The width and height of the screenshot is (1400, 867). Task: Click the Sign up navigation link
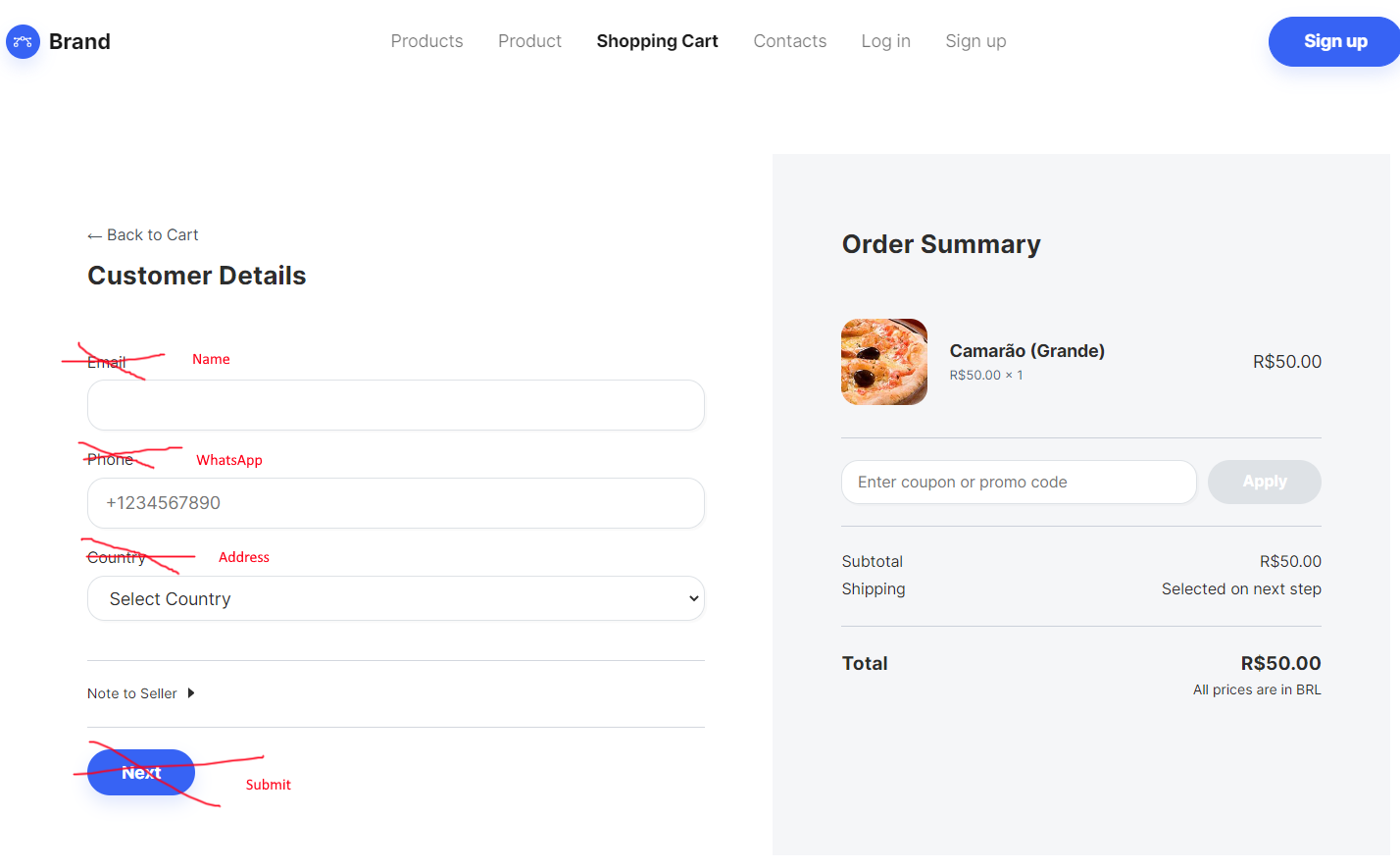pos(975,41)
